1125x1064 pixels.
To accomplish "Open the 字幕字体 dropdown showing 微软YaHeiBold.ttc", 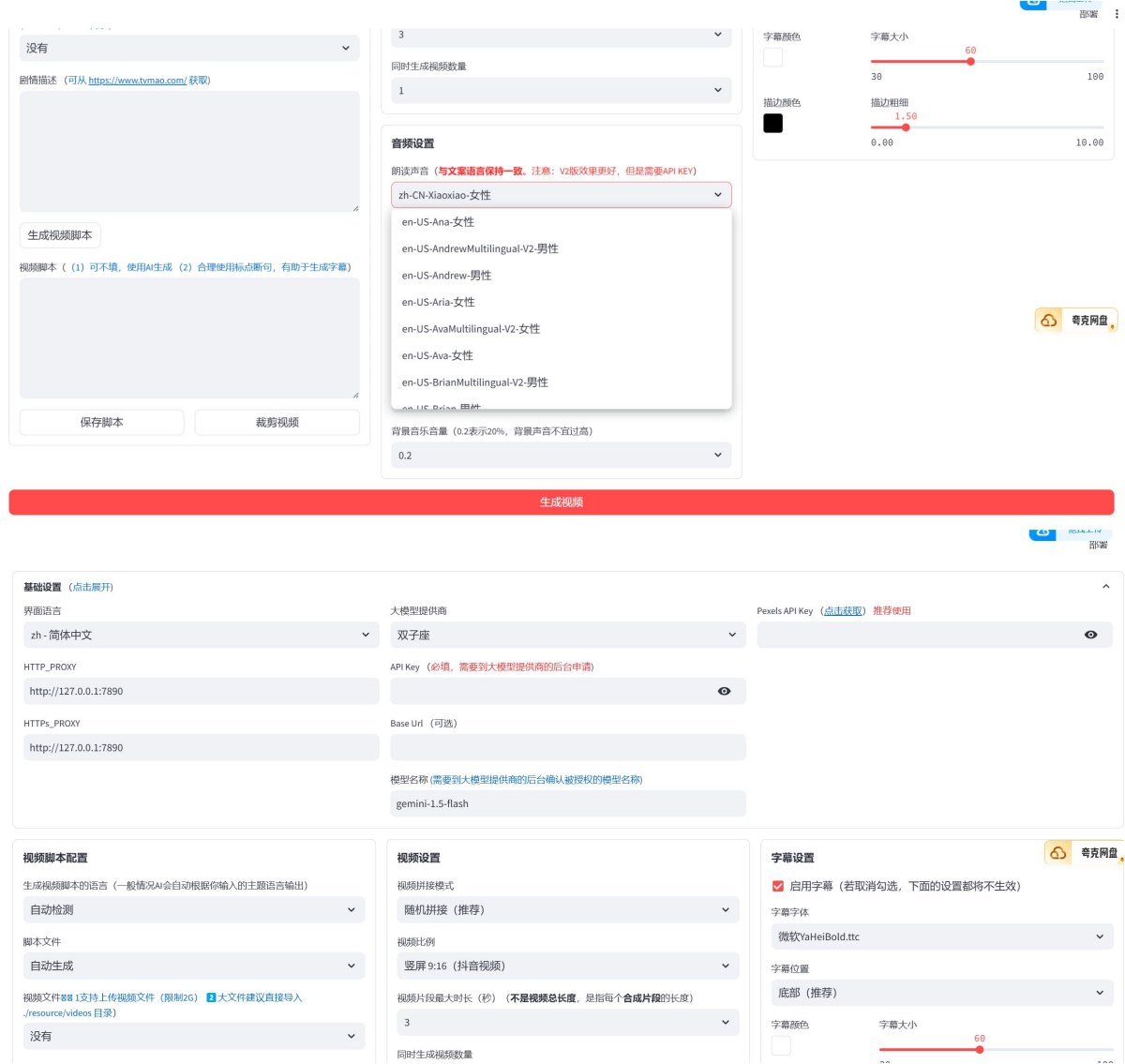I will [940, 937].
